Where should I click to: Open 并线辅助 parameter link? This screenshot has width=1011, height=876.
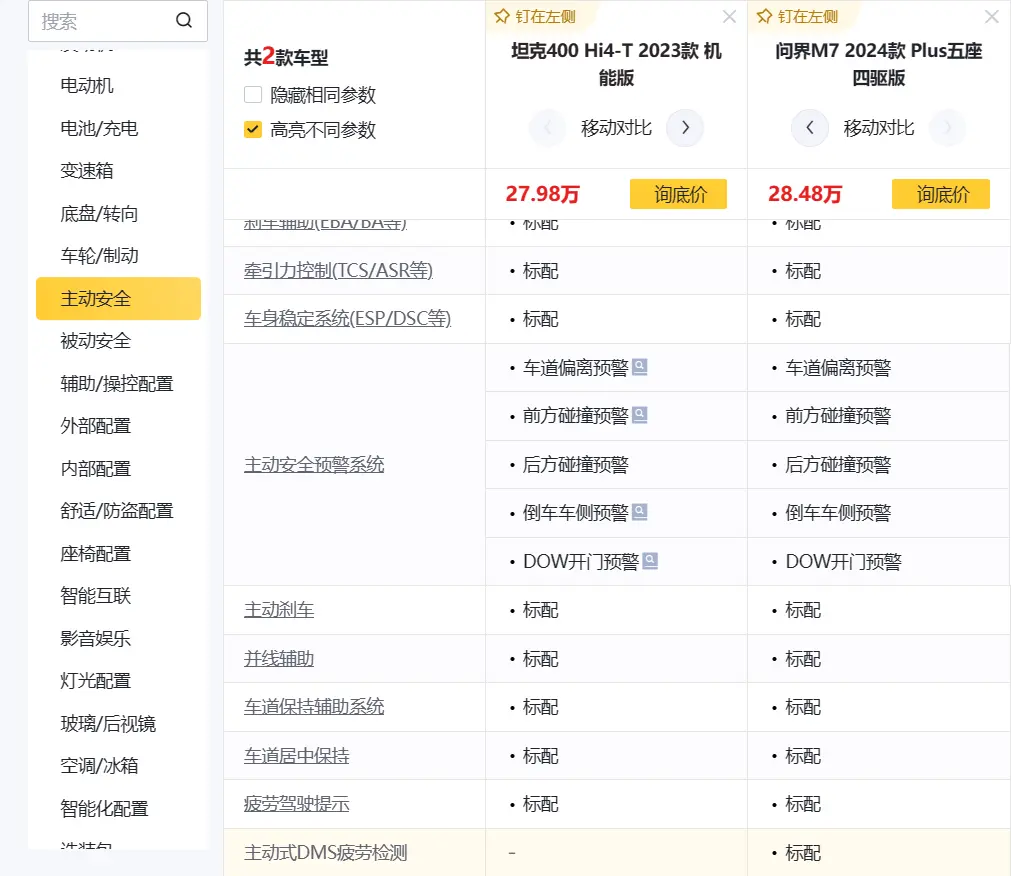pos(279,658)
